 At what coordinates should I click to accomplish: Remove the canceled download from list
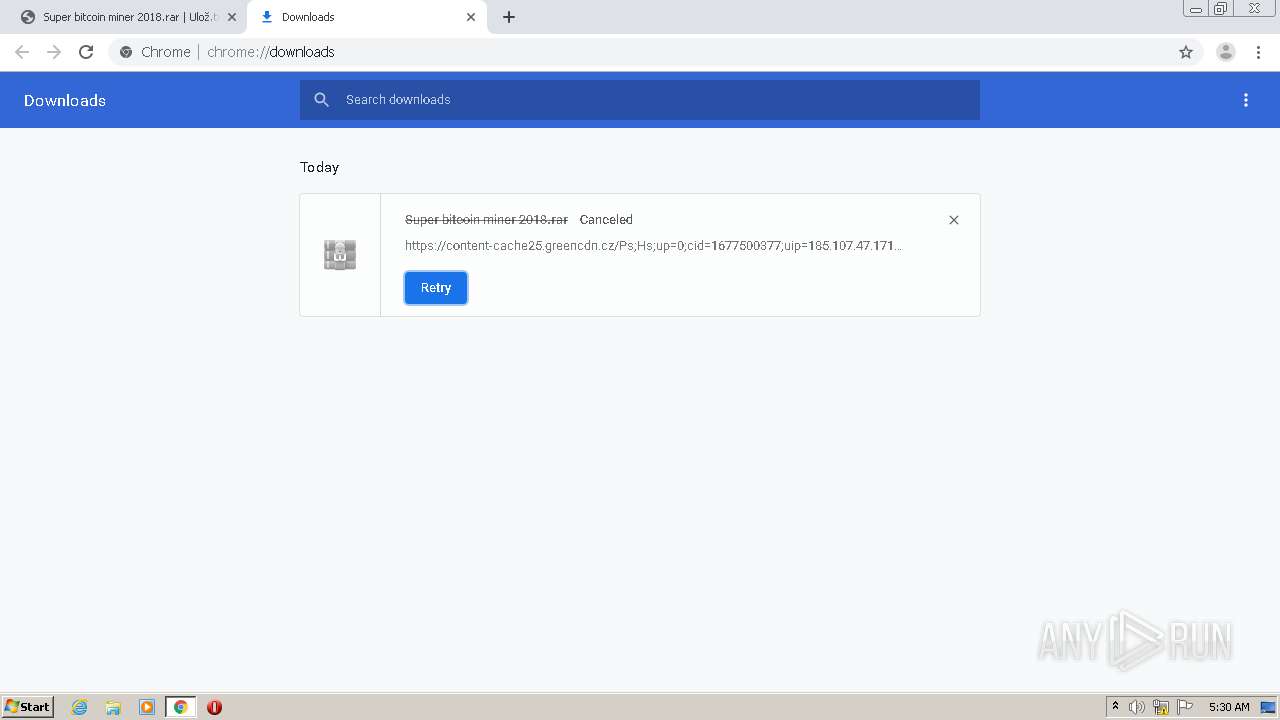pyautogui.click(x=954, y=220)
